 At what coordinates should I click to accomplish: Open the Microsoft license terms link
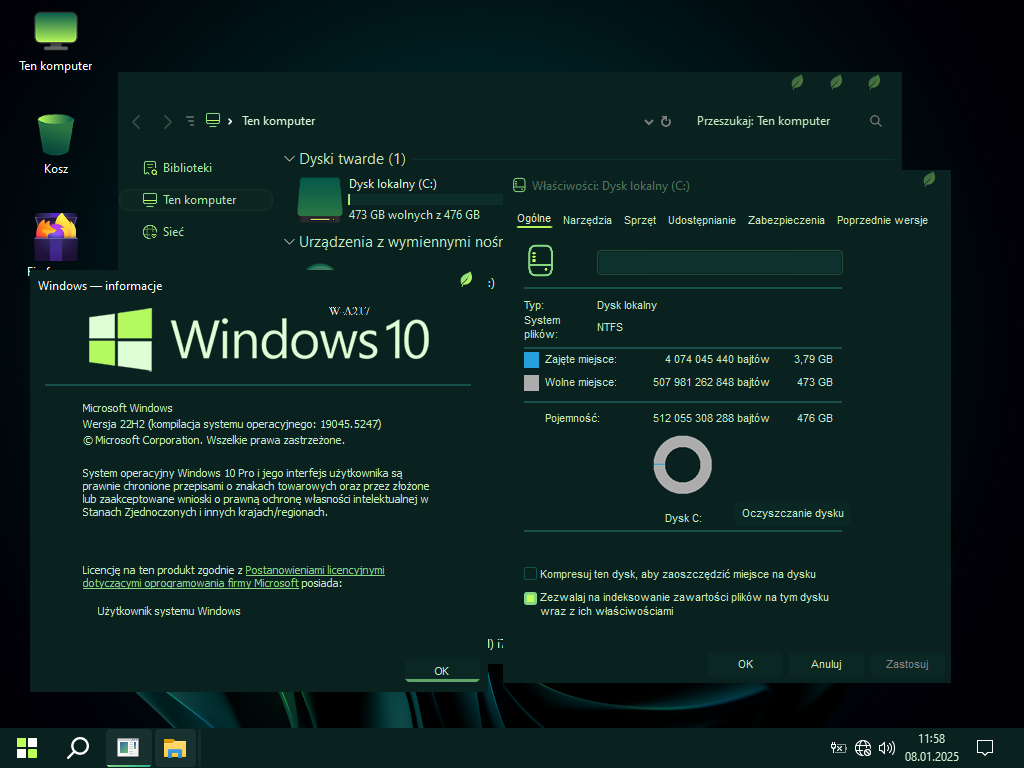(314, 570)
